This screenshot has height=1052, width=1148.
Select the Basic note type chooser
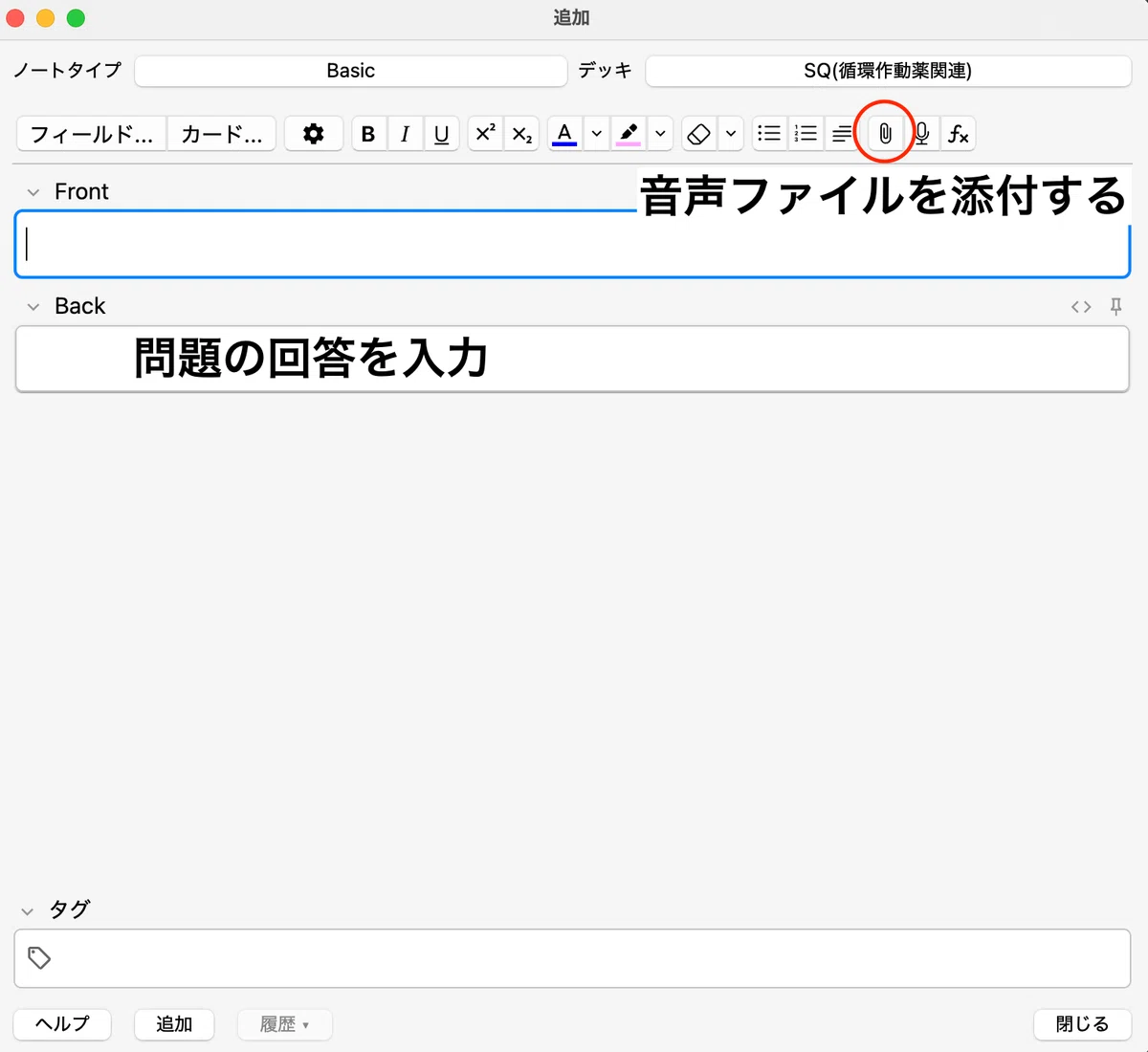[351, 71]
